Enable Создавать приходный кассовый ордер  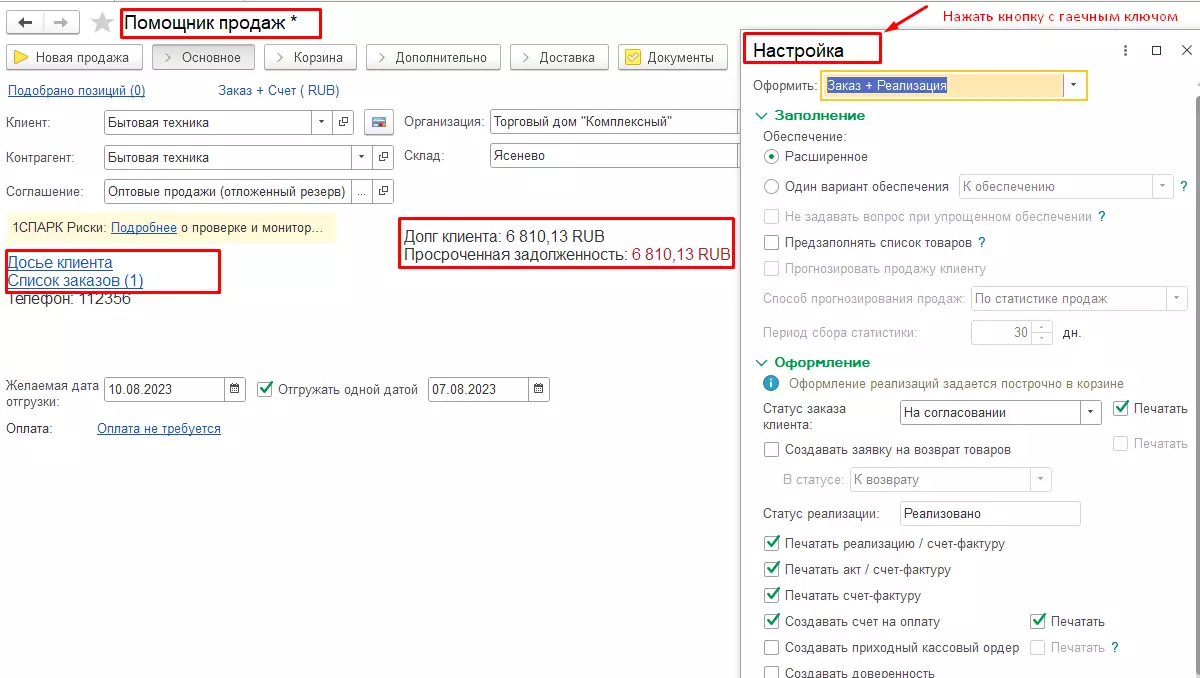(771, 647)
